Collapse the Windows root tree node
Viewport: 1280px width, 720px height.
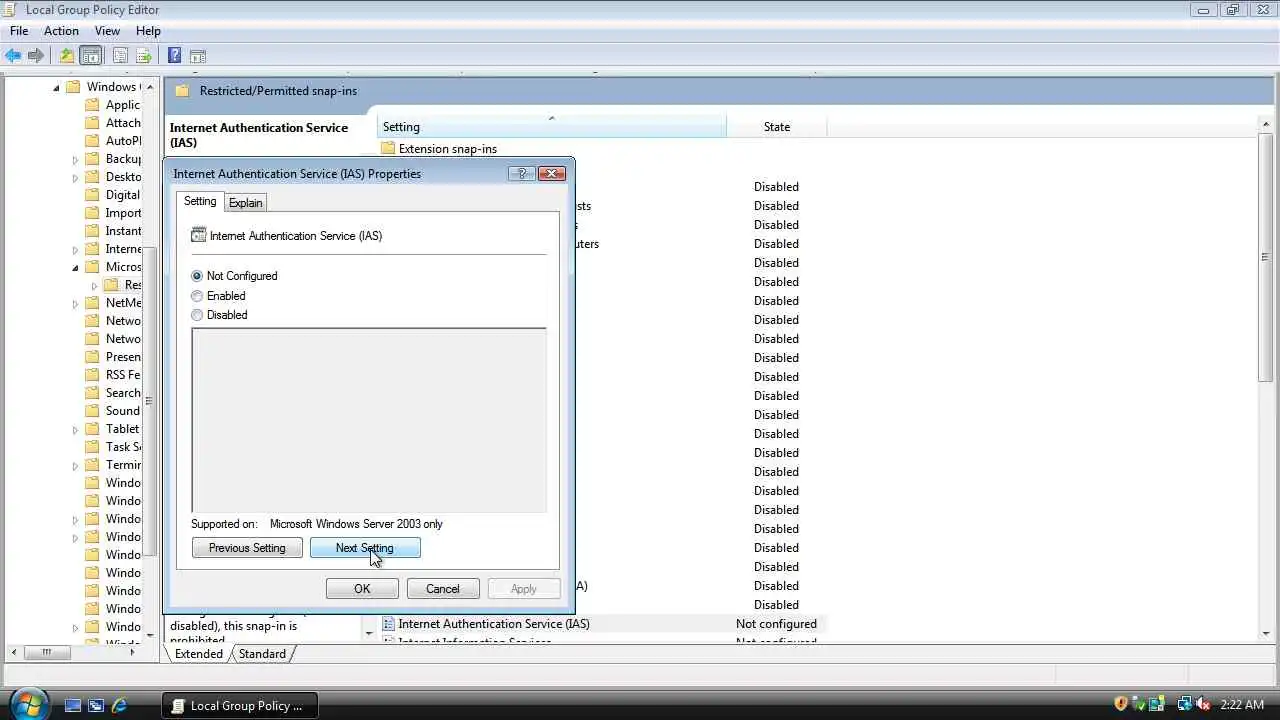pos(56,87)
